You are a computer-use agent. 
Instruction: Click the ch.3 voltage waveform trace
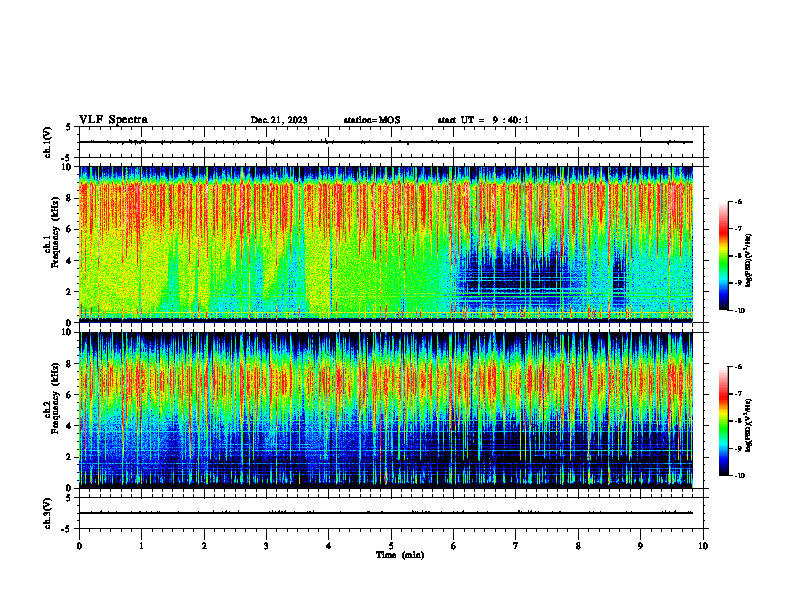tap(386, 513)
